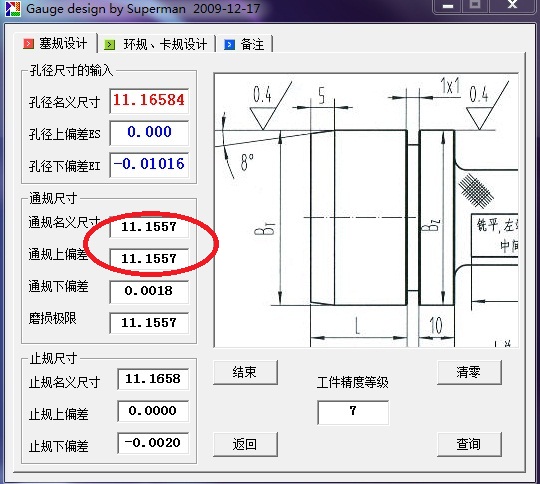Focus the 孔径名义尺寸 input field

coord(149,101)
